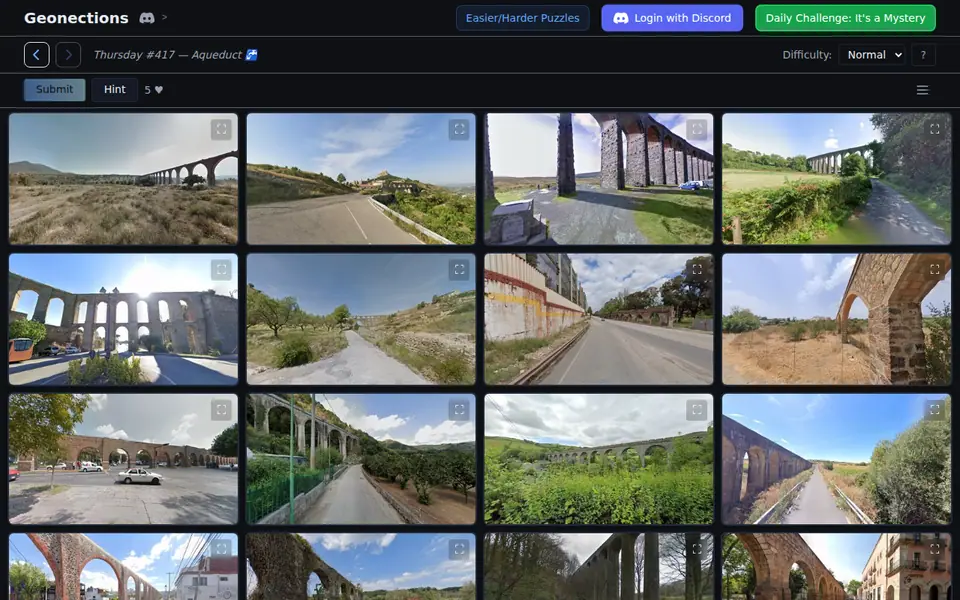Select the cloudy green field viaduct photo
960x600 pixels.
[599, 459]
